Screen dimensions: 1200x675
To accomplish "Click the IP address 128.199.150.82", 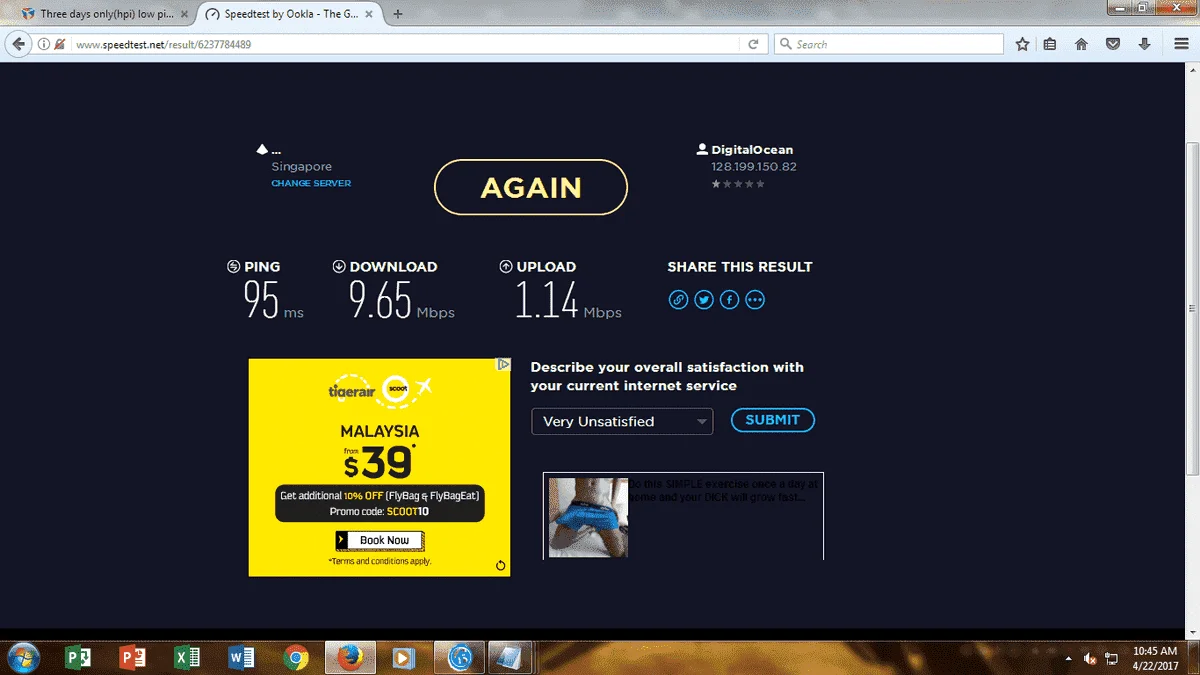I will pos(754,167).
